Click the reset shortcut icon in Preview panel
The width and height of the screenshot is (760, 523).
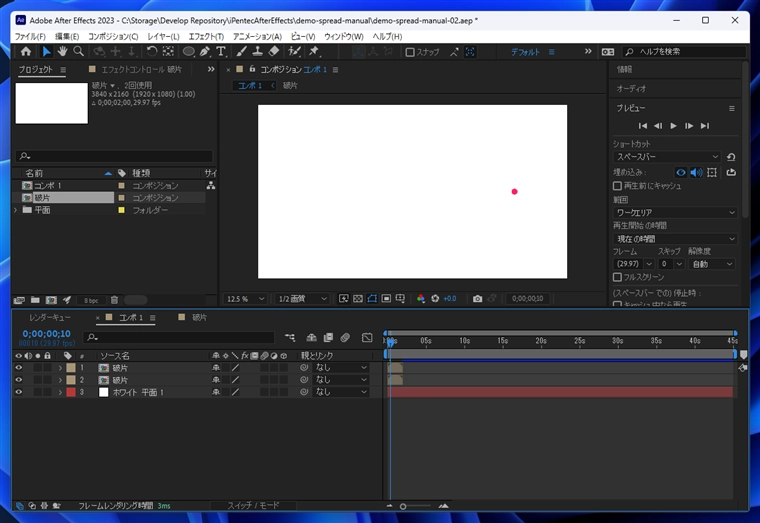731,157
